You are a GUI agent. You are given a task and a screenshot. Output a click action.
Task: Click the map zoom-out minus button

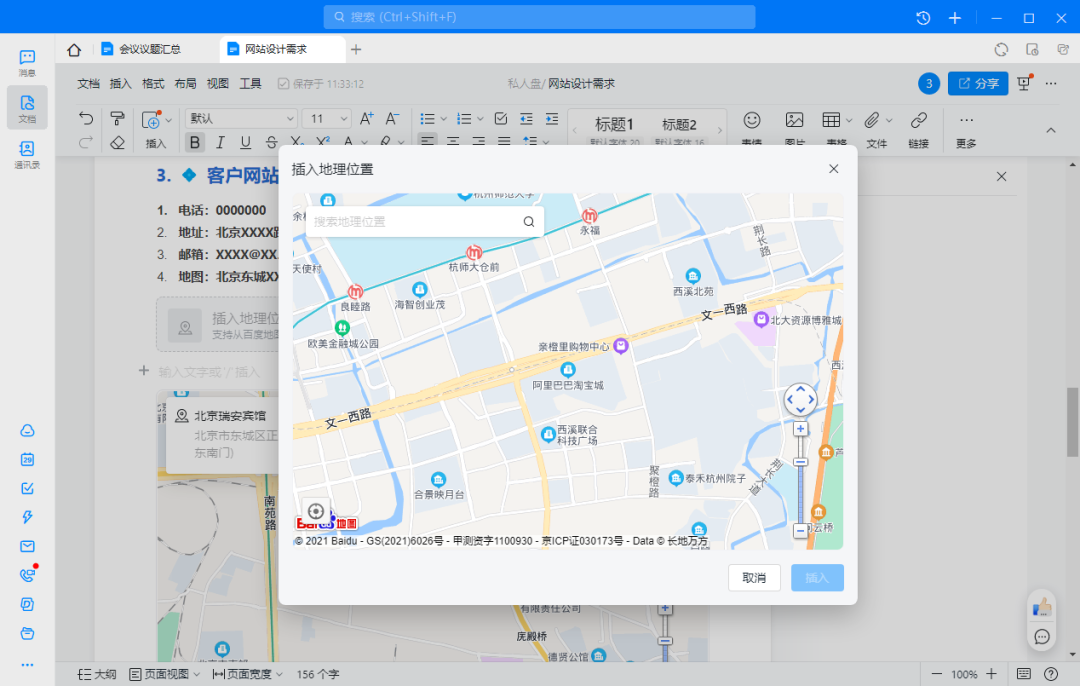[x=800, y=531]
